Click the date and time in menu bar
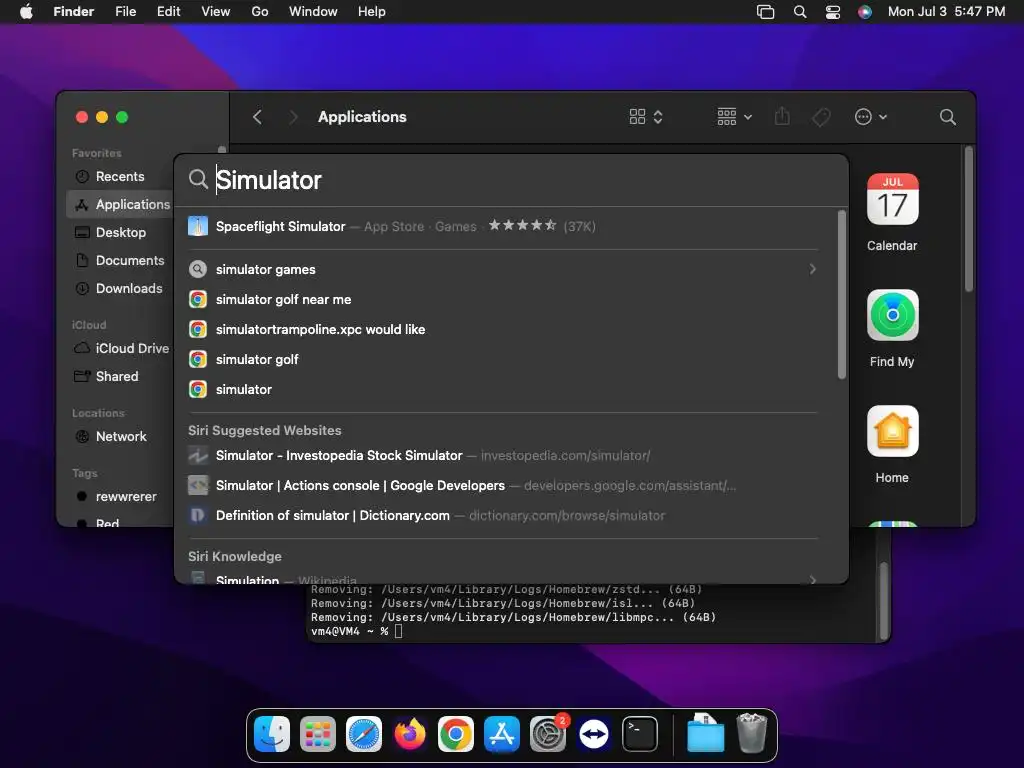Viewport: 1024px width, 768px height. pos(946,12)
